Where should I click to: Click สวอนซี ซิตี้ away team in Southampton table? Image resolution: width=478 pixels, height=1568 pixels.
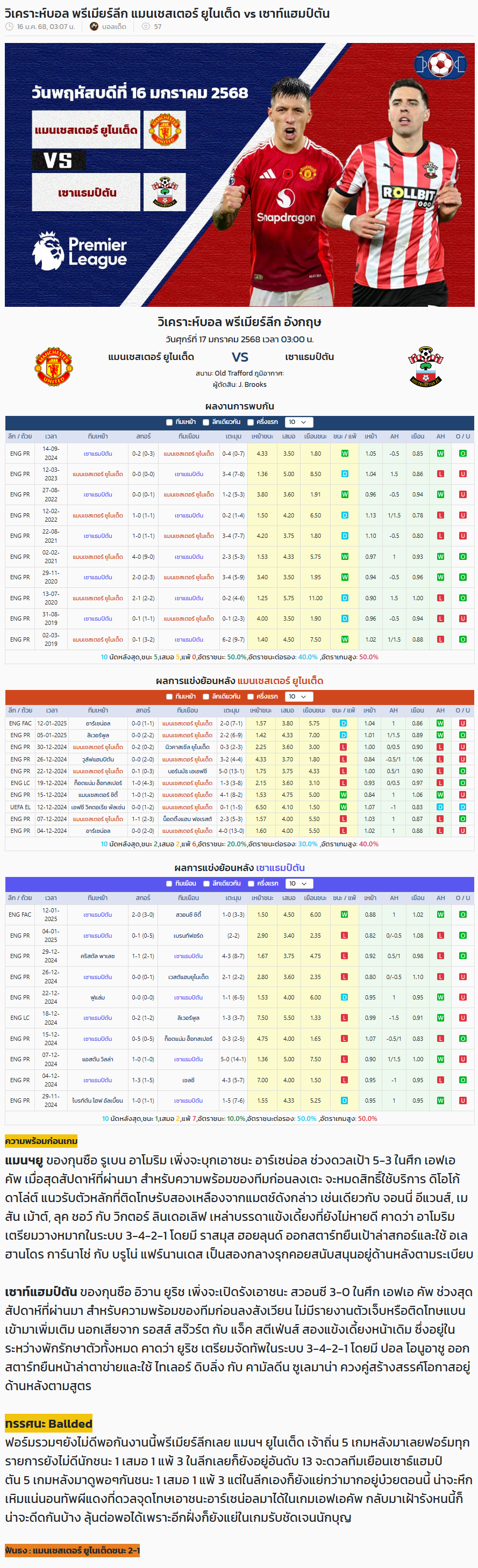coord(189,915)
